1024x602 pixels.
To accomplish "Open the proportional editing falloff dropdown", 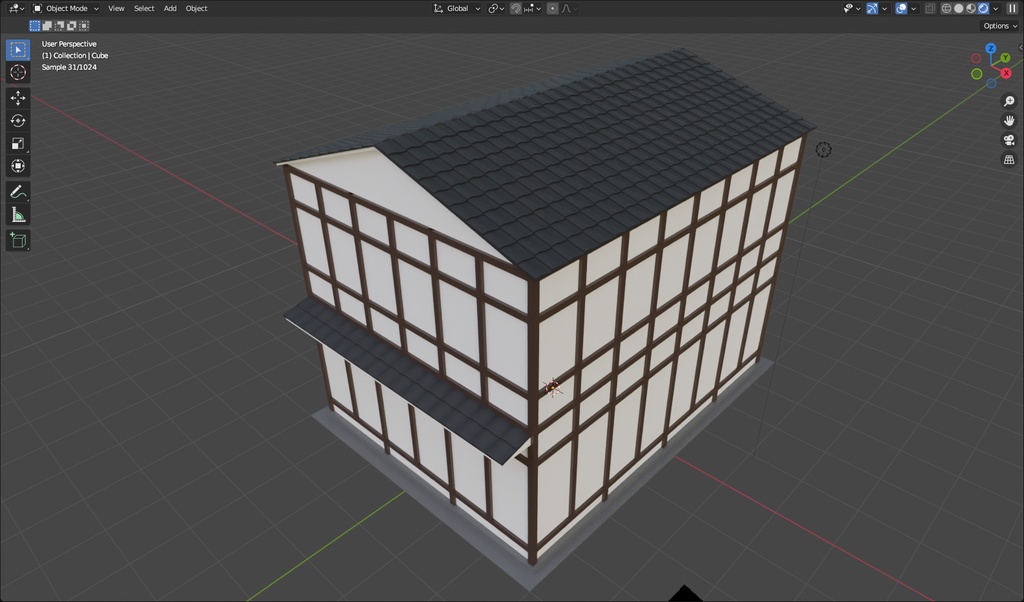I will coord(570,8).
